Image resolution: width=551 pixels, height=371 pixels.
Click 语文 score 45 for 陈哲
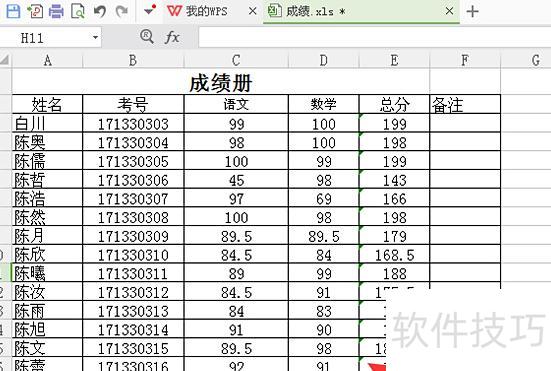click(x=236, y=180)
